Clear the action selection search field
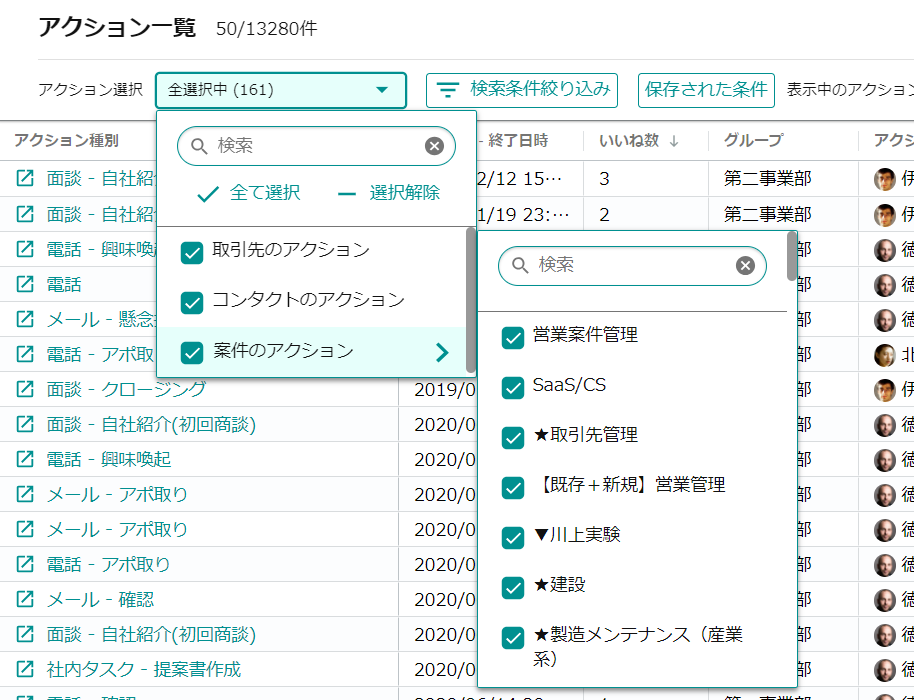The width and height of the screenshot is (914, 700). [434, 146]
